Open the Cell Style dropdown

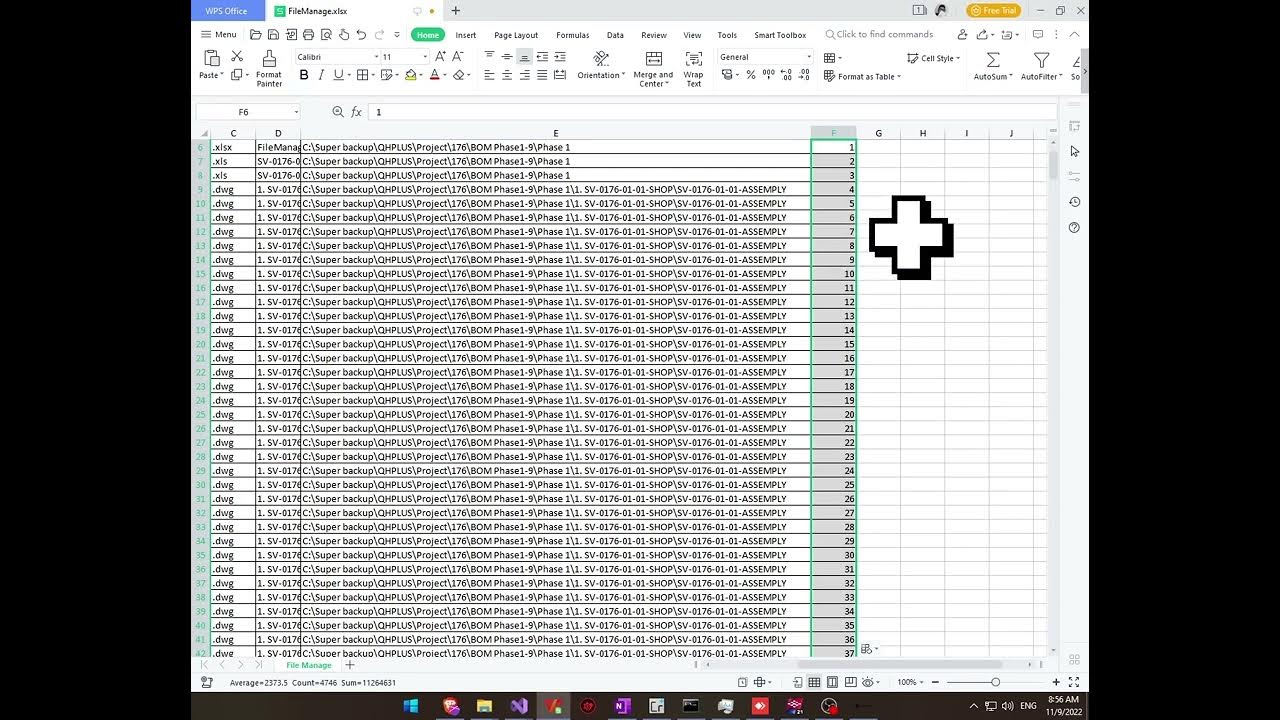(x=933, y=58)
